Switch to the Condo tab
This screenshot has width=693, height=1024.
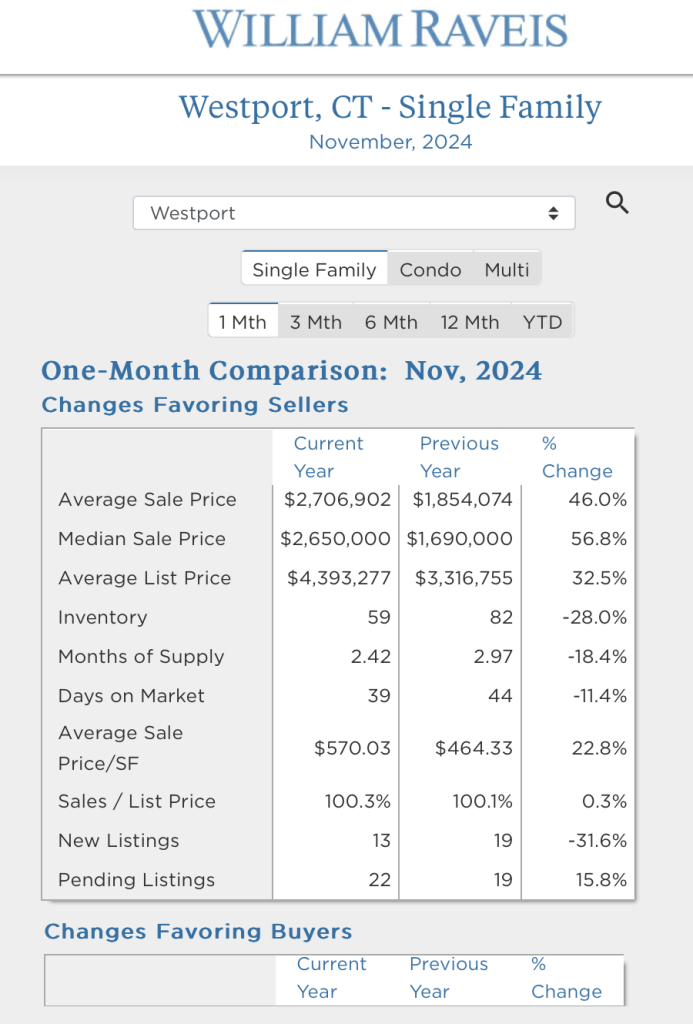(430, 269)
